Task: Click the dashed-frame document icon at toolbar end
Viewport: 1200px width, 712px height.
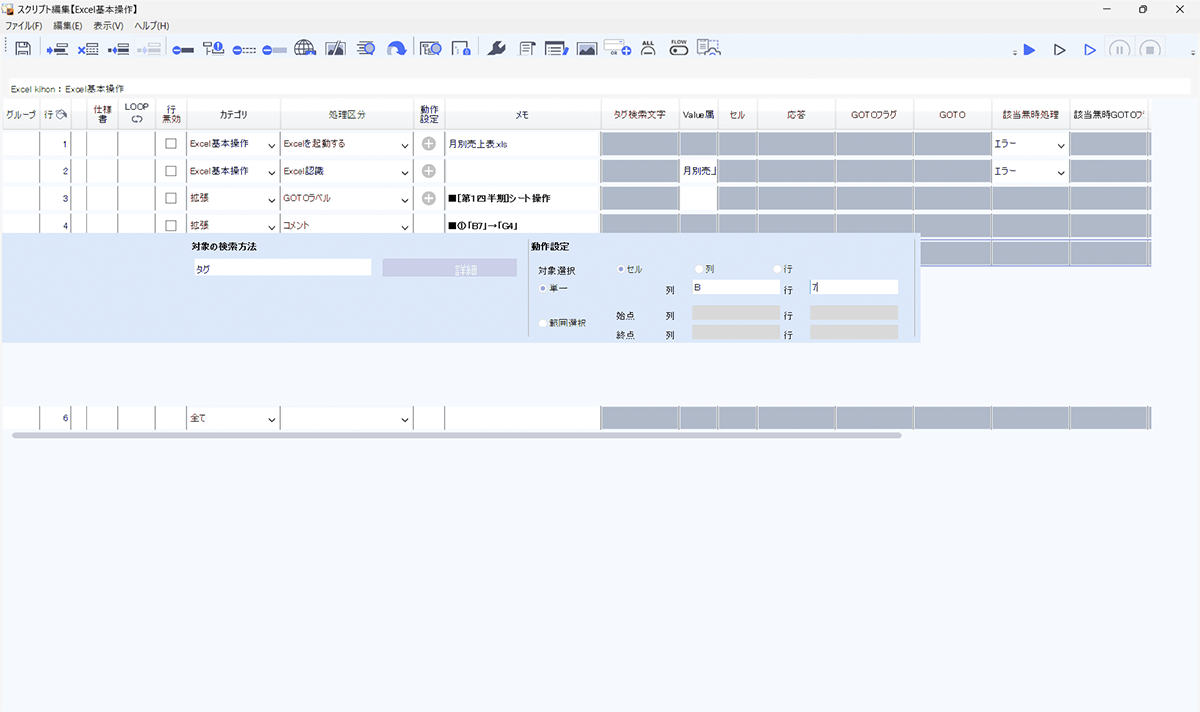Action: tap(709, 47)
